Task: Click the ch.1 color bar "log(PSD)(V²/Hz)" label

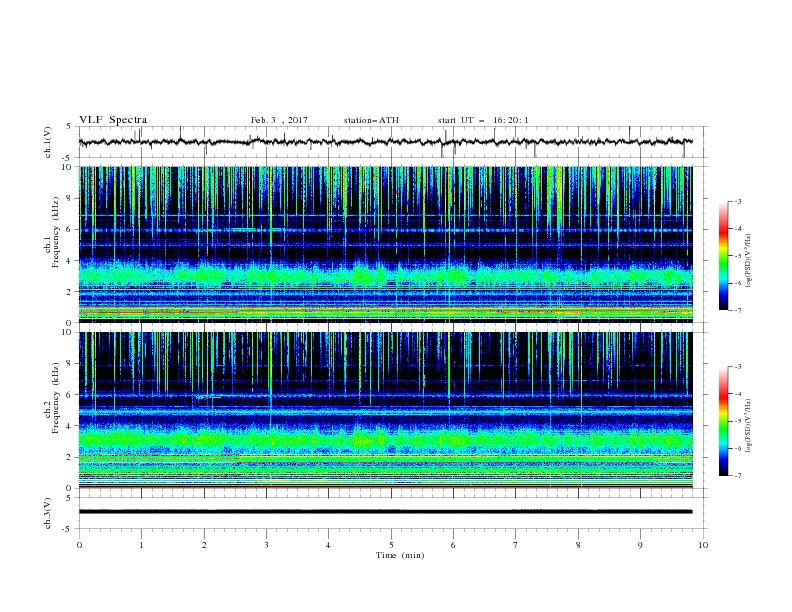Action: [749, 261]
